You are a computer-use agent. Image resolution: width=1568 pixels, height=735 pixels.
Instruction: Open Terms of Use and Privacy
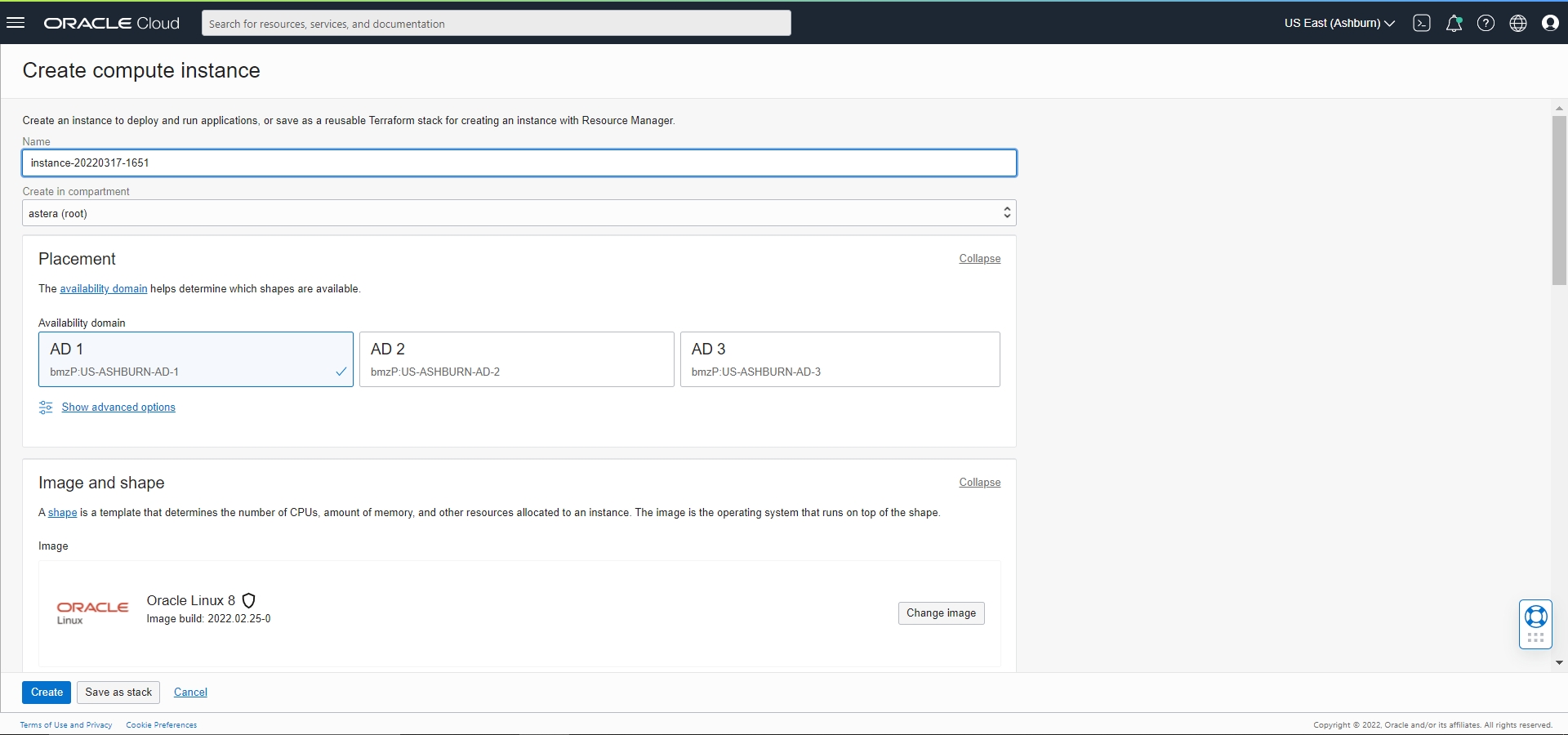pyautogui.click(x=66, y=725)
